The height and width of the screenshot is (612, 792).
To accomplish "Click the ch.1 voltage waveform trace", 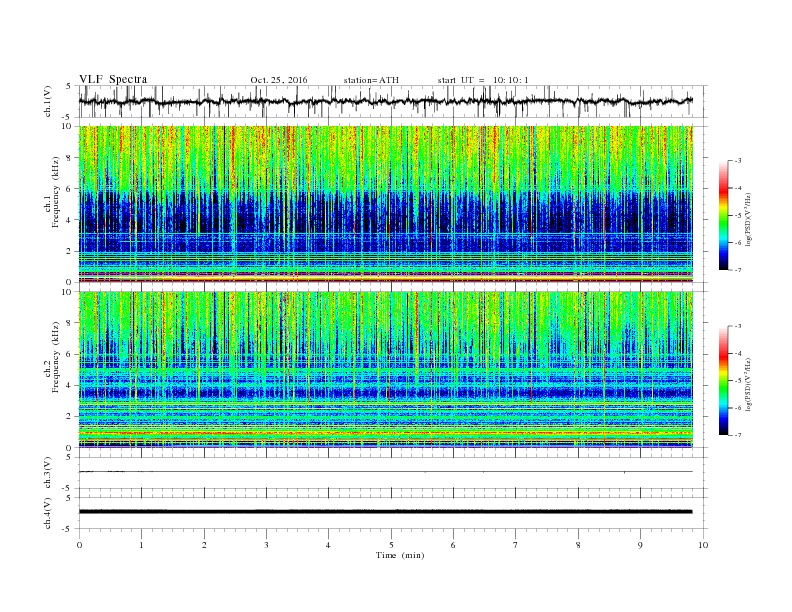I will pyautogui.click(x=385, y=101).
